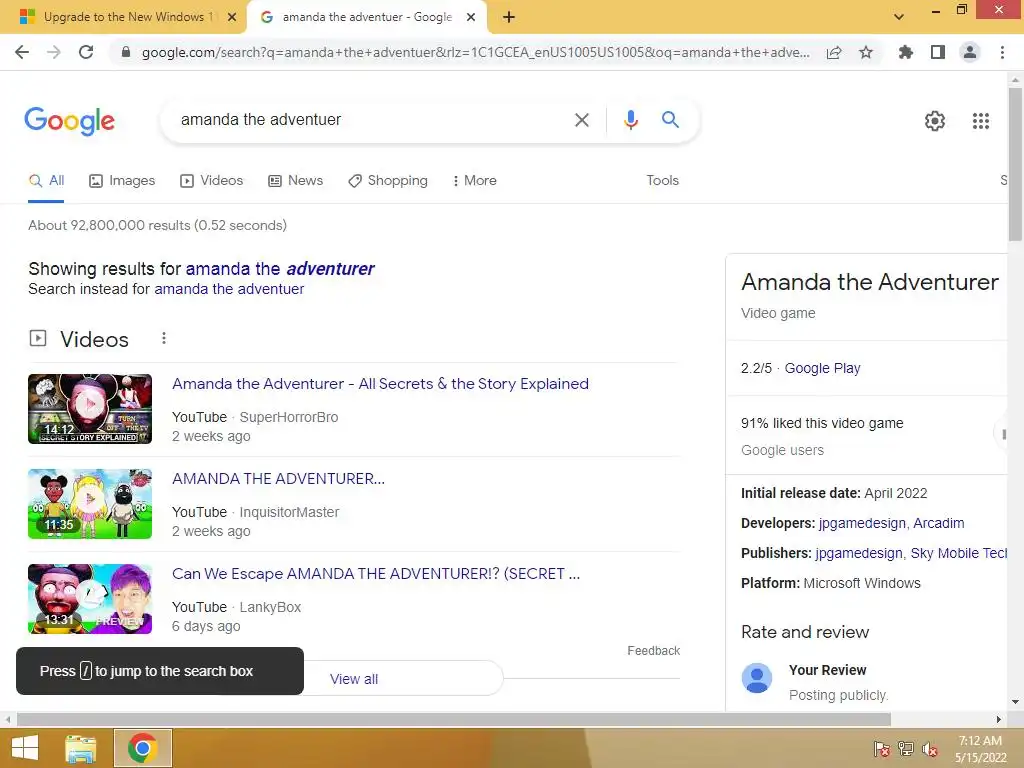Open search Tools options
This screenshot has height=768, width=1024.
pyautogui.click(x=662, y=180)
